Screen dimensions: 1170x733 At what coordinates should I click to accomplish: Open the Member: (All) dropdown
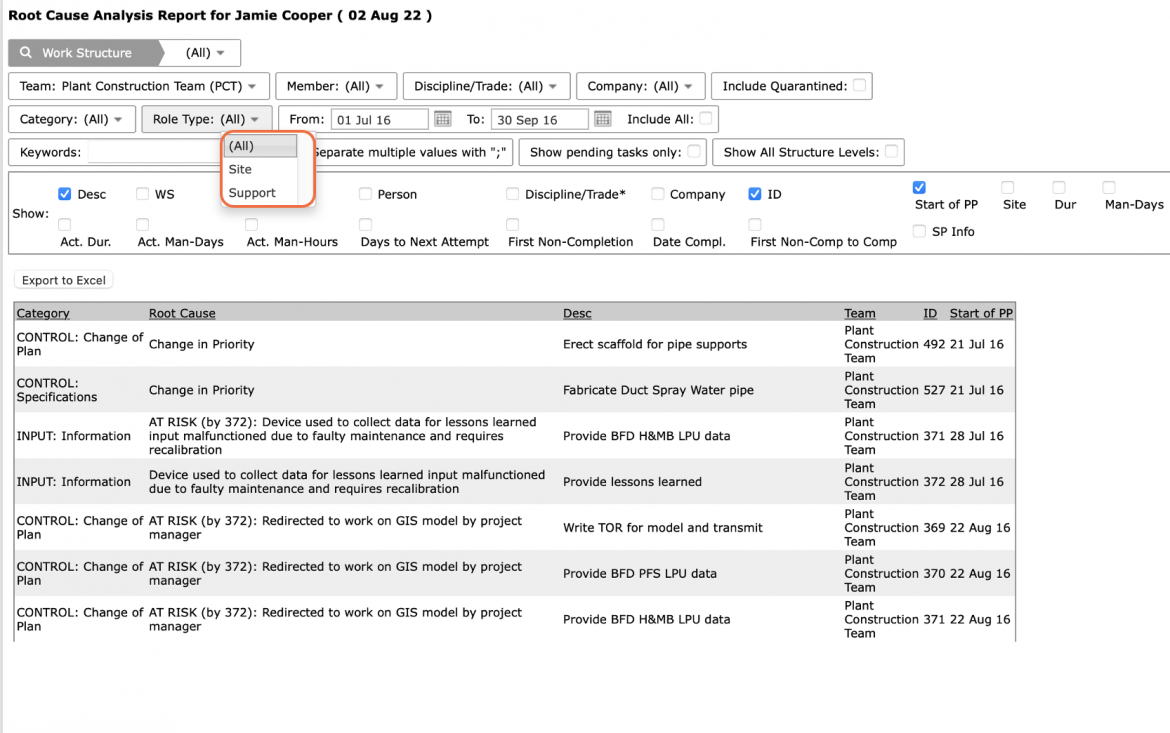tap(335, 86)
